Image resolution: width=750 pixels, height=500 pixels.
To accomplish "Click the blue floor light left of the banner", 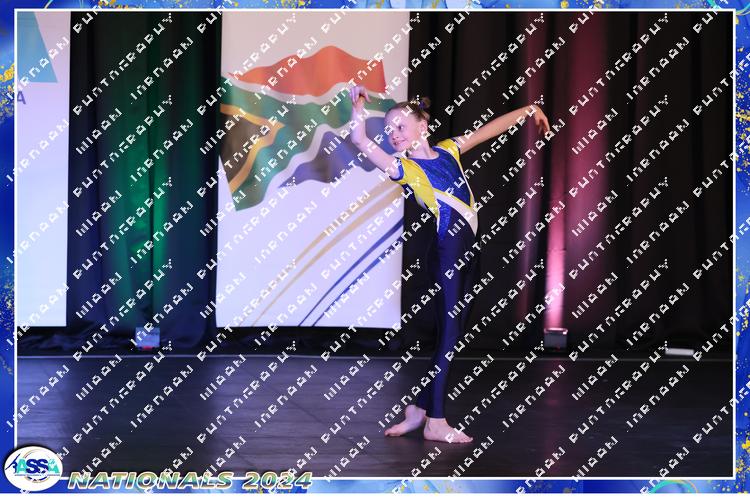I will 147,337.
